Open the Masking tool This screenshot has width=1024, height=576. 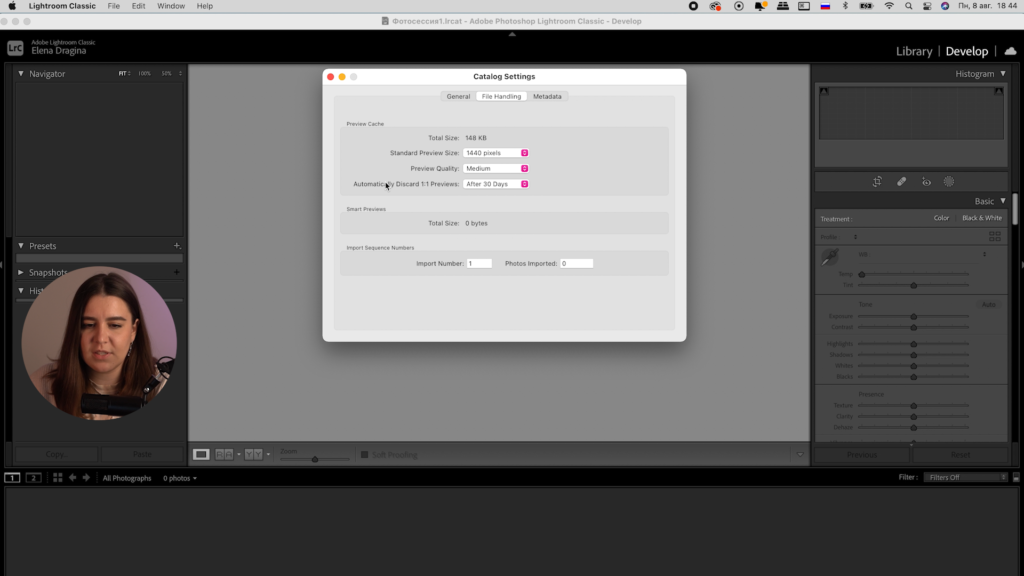[x=949, y=182]
